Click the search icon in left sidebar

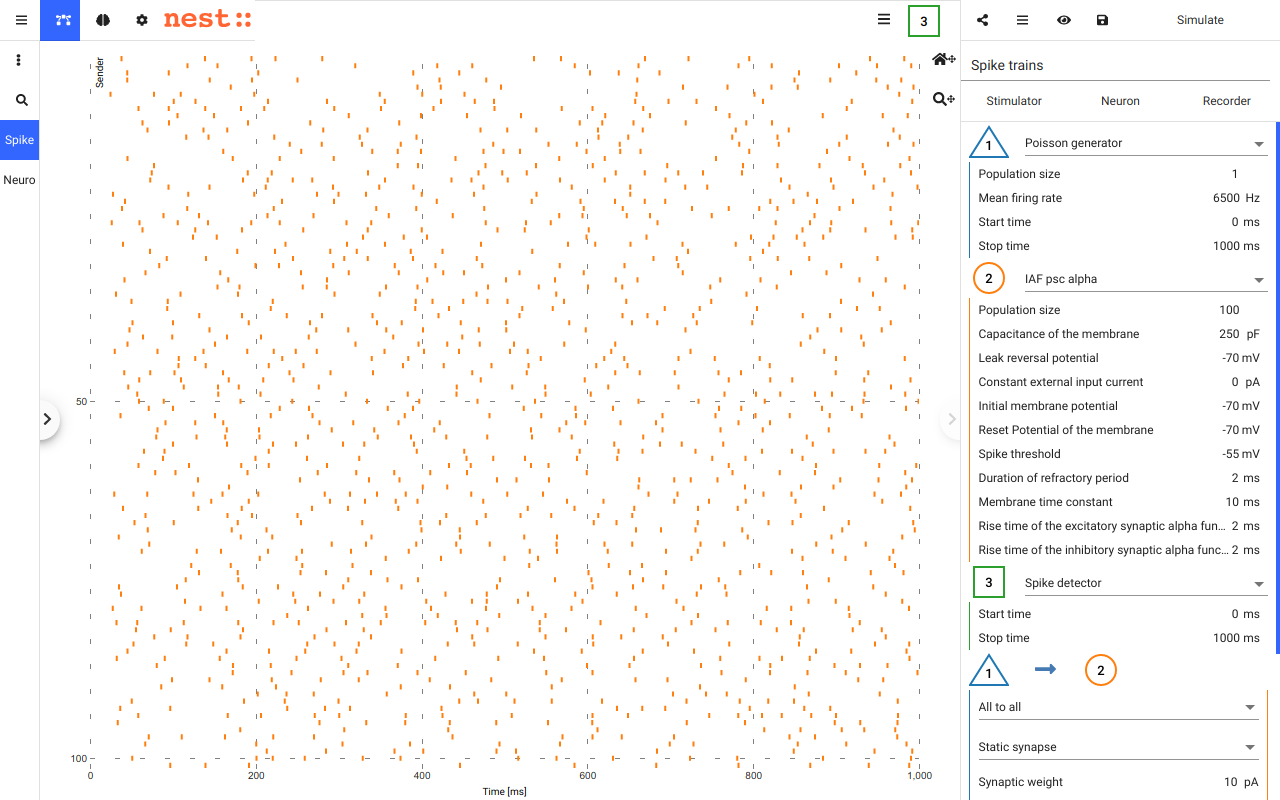pyautogui.click(x=22, y=100)
